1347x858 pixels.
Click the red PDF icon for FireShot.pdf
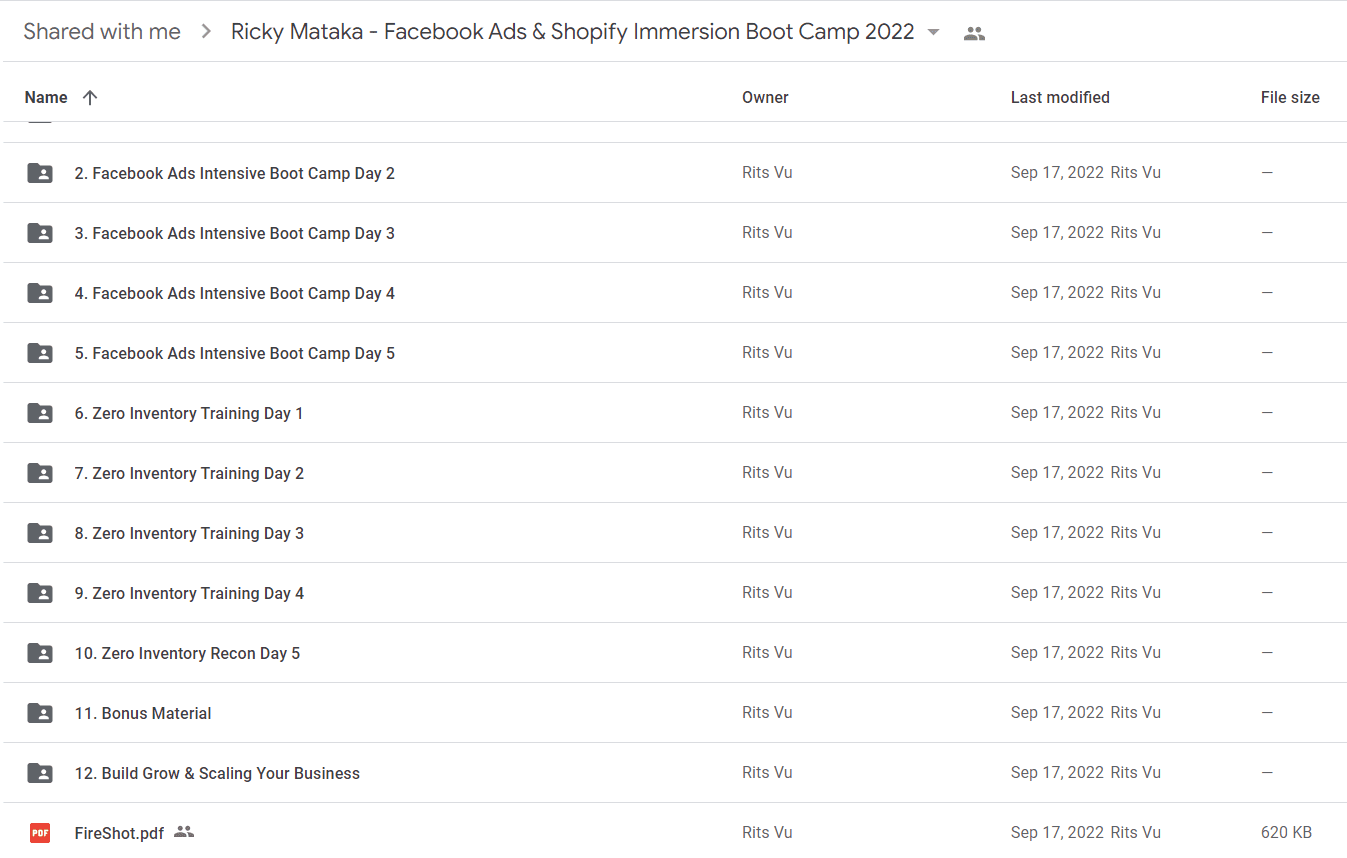(40, 833)
